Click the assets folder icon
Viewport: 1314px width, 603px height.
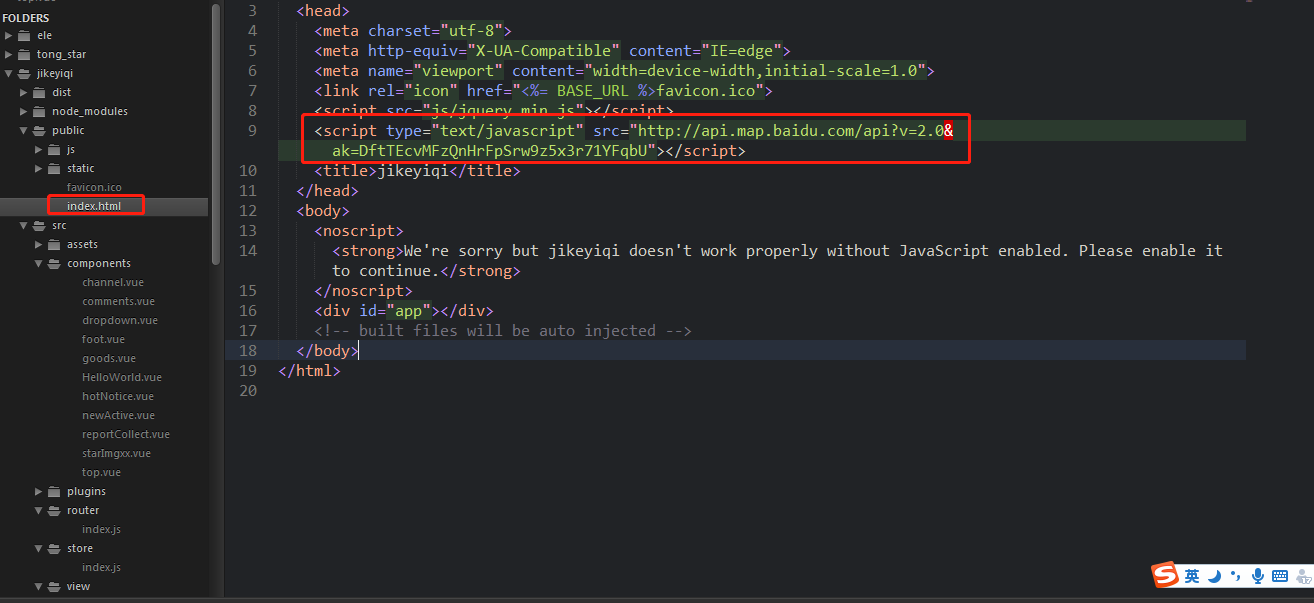click(x=54, y=244)
